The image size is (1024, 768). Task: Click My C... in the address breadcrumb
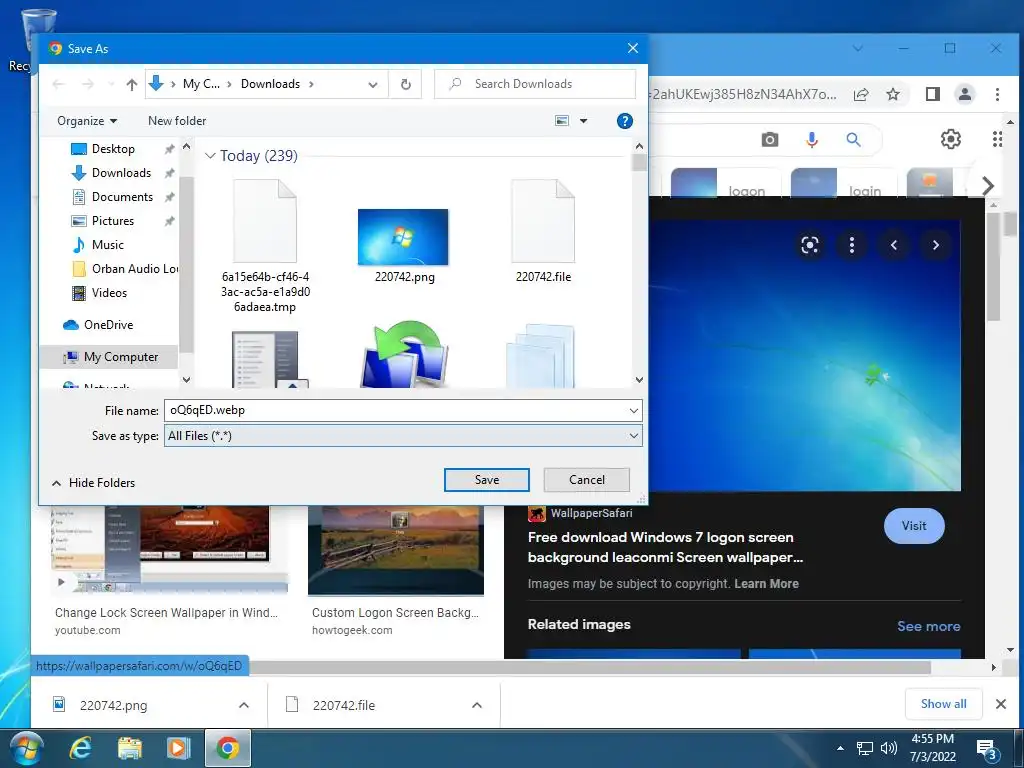(201, 84)
